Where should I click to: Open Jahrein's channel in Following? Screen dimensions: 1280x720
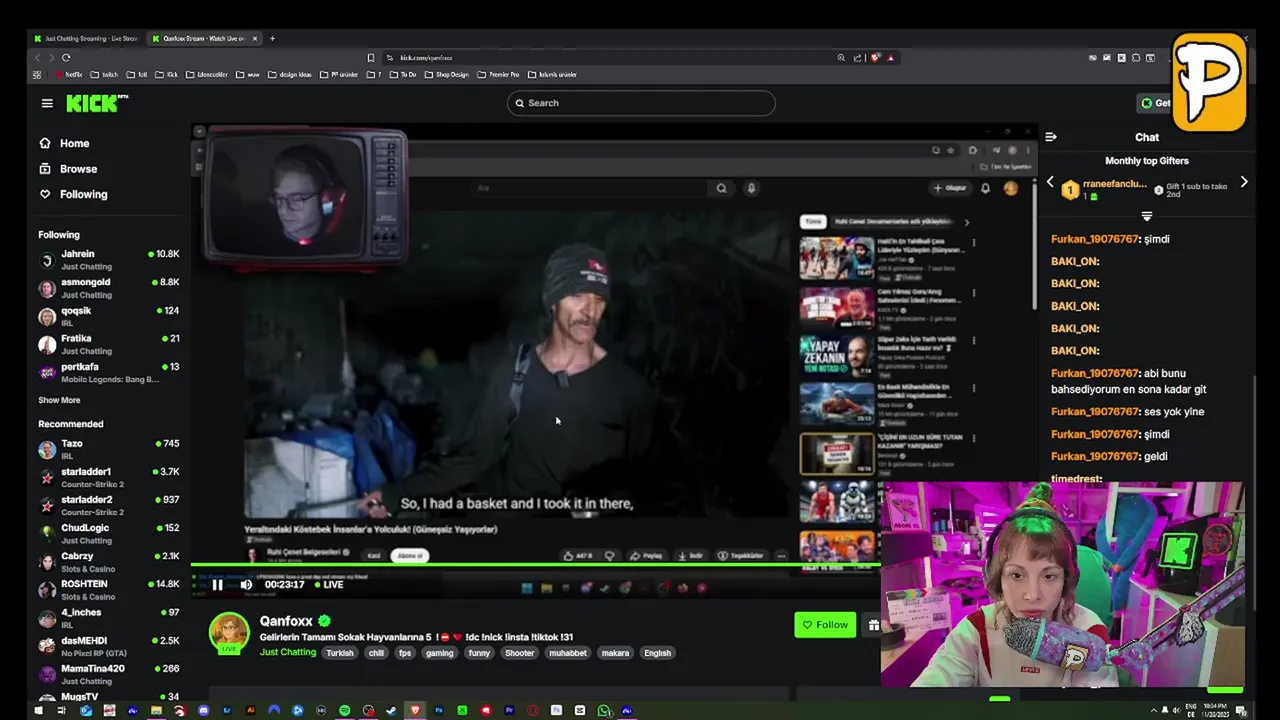(109, 260)
